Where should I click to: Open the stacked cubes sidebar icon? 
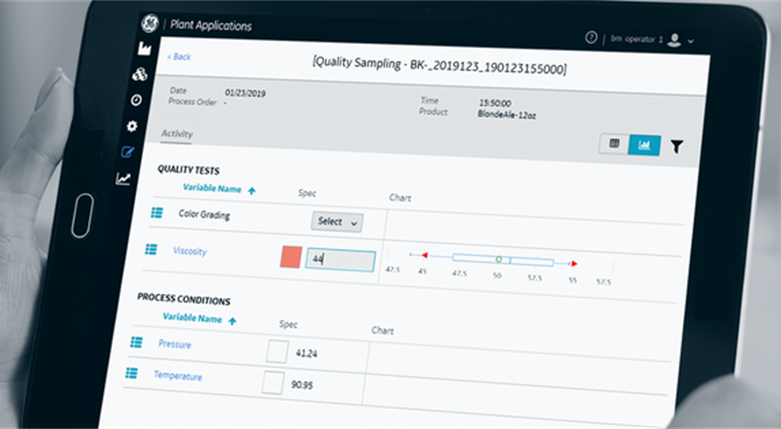coord(140,74)
